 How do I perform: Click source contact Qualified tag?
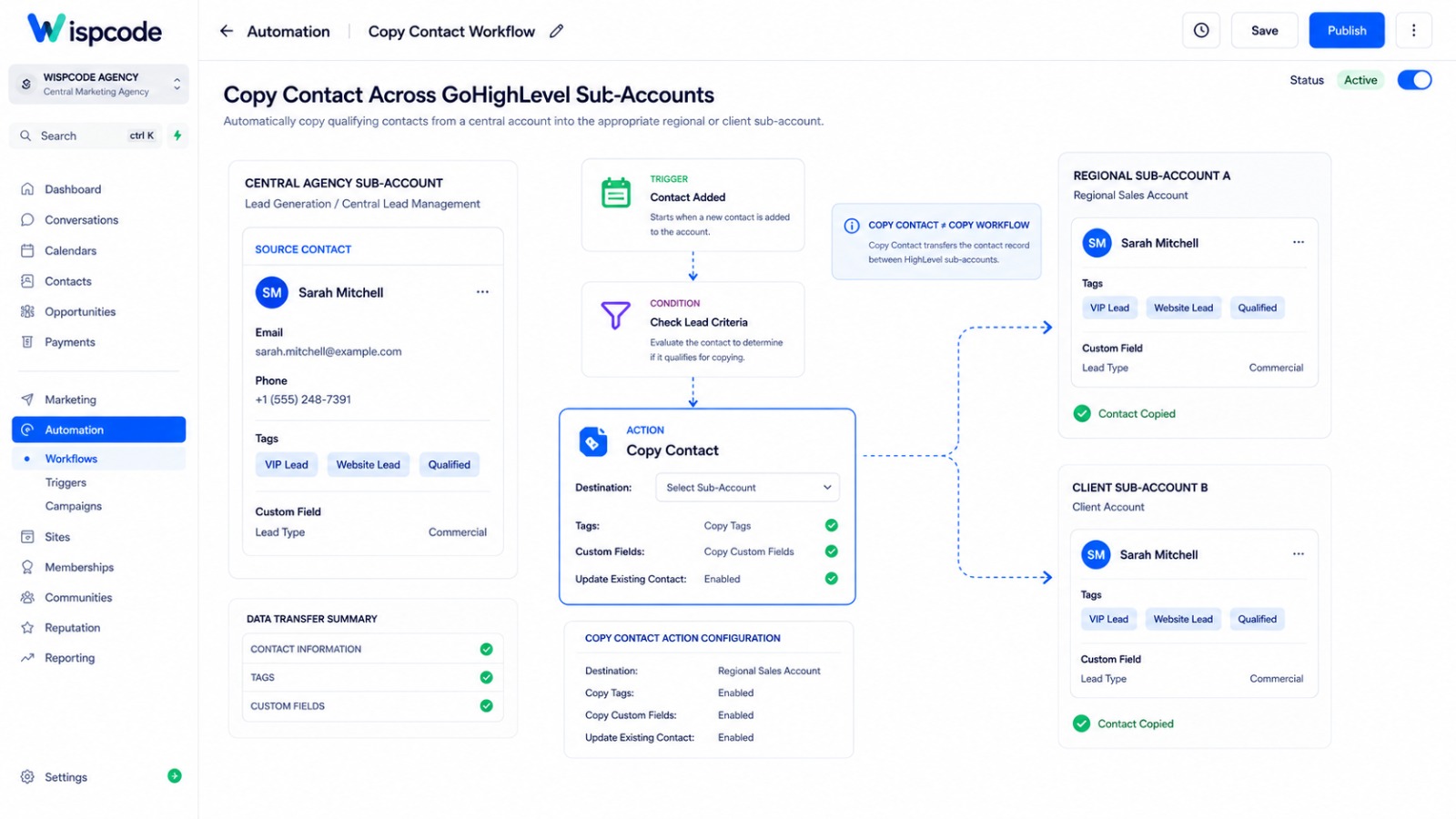coord(450,464)
